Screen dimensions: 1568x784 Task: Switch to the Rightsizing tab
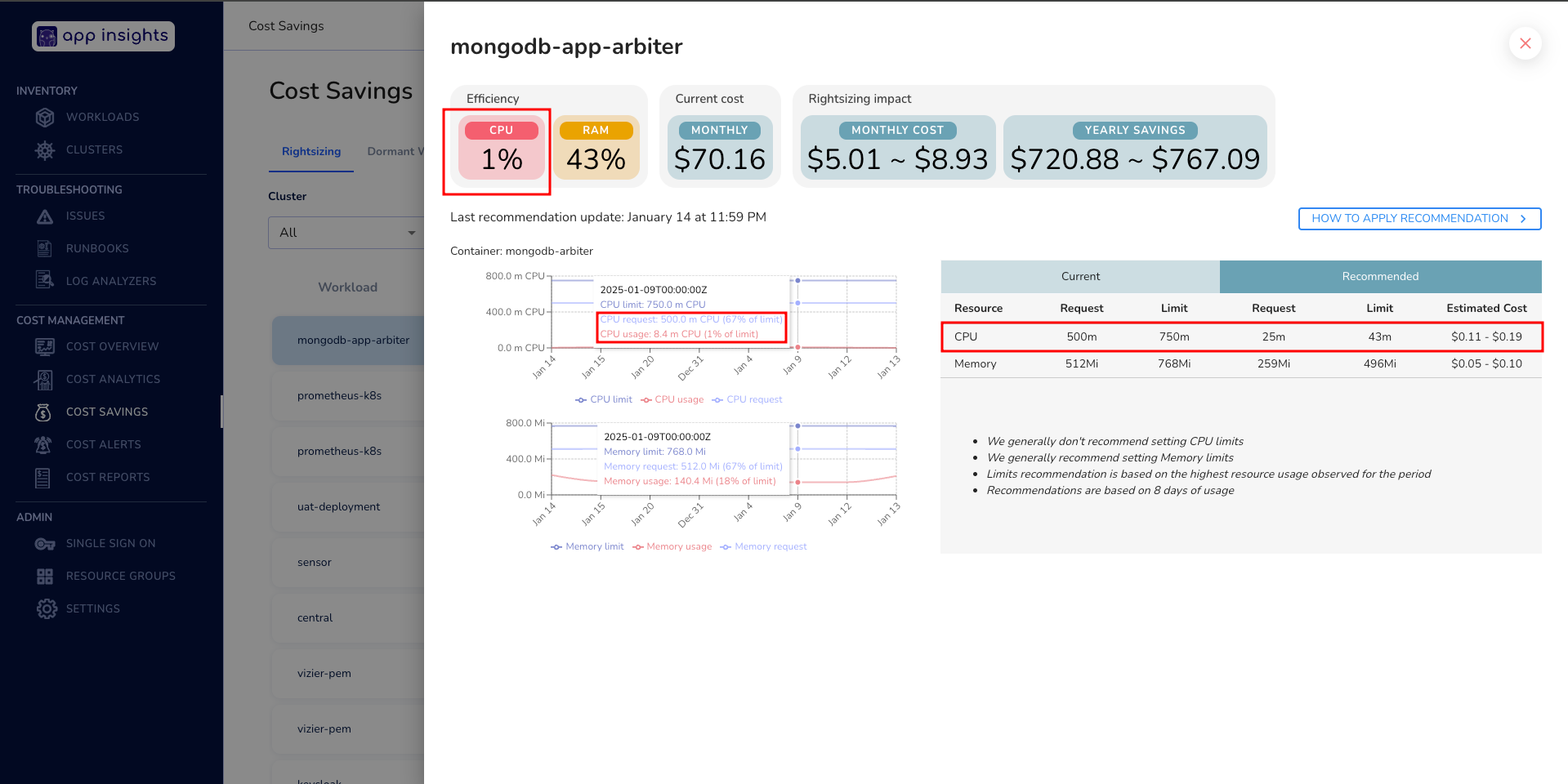[311, 152]
